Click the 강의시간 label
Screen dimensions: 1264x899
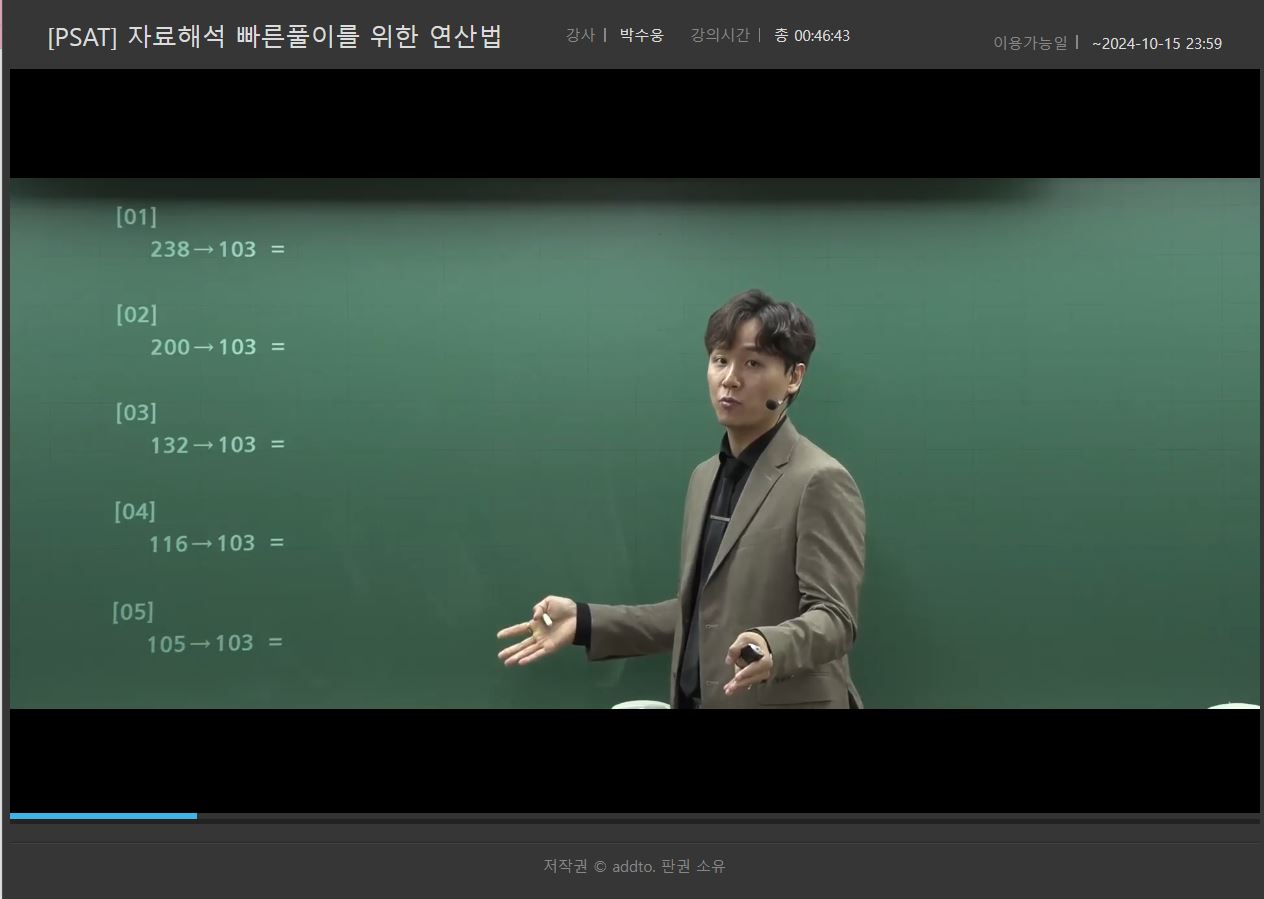[719, 36]
